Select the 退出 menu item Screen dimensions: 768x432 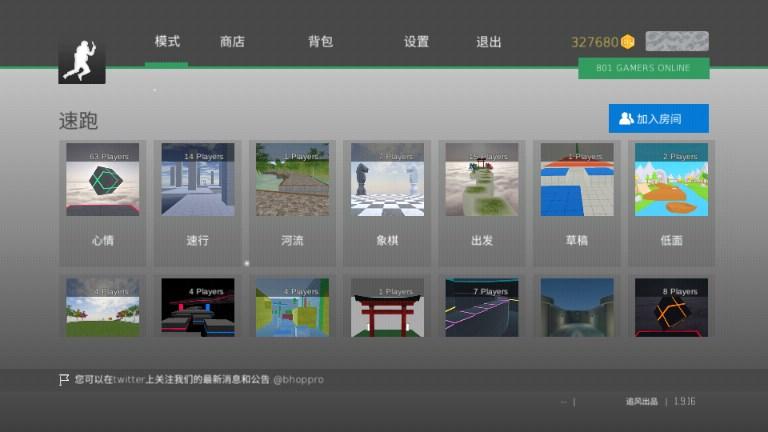click(489, 42)
